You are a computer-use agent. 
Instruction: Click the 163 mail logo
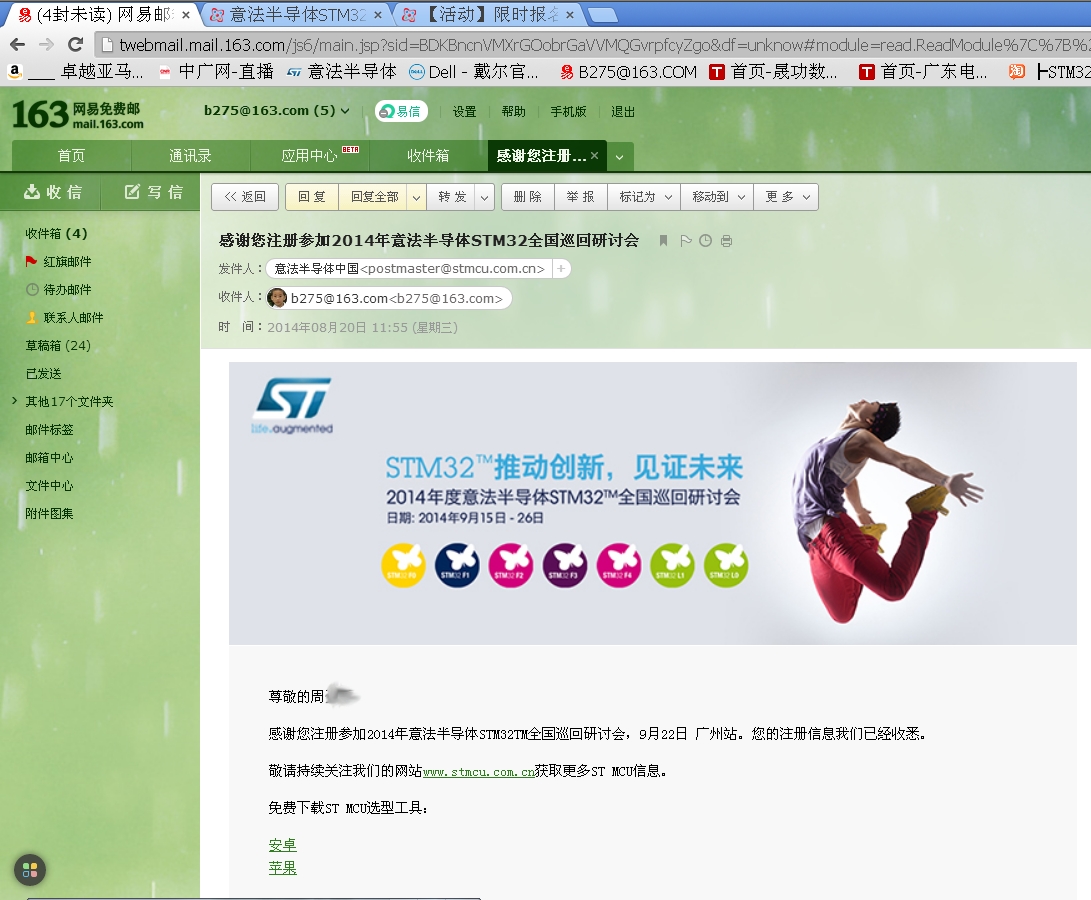coord(77,114)
